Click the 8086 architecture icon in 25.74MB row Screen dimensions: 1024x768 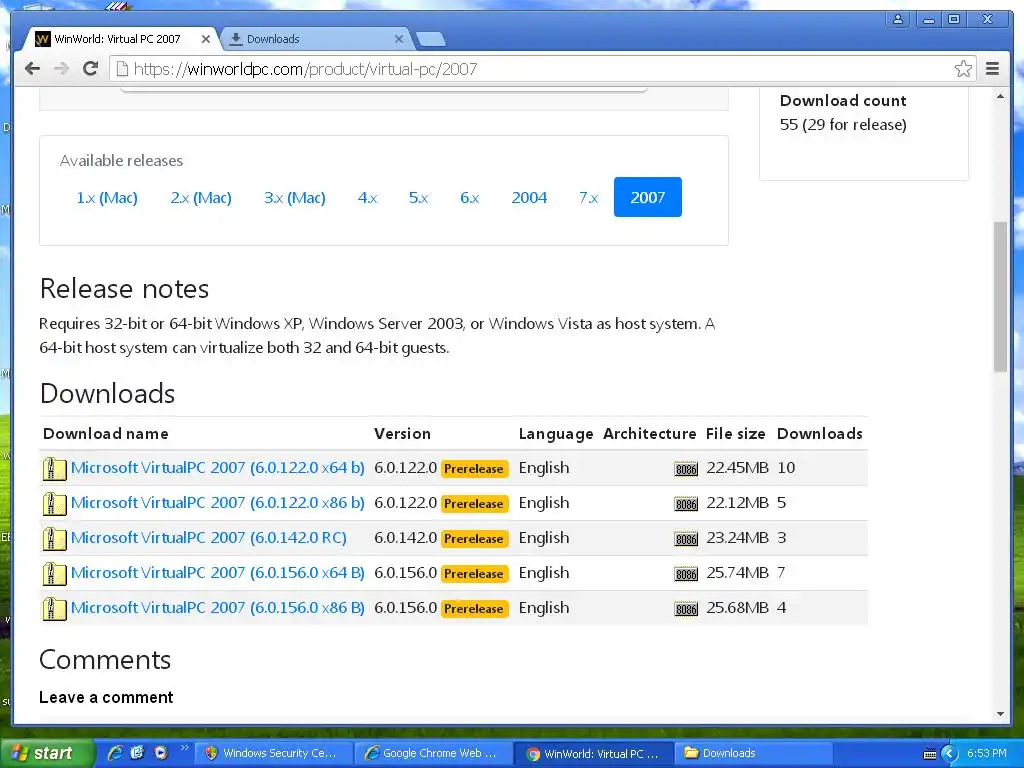click(x=686, y=574)
